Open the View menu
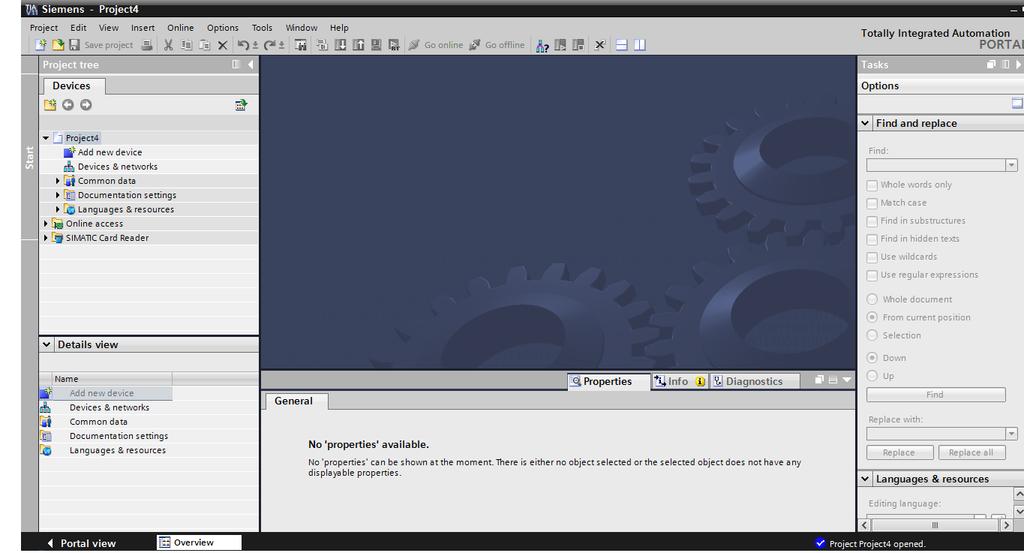 click(x=108, y=27)
